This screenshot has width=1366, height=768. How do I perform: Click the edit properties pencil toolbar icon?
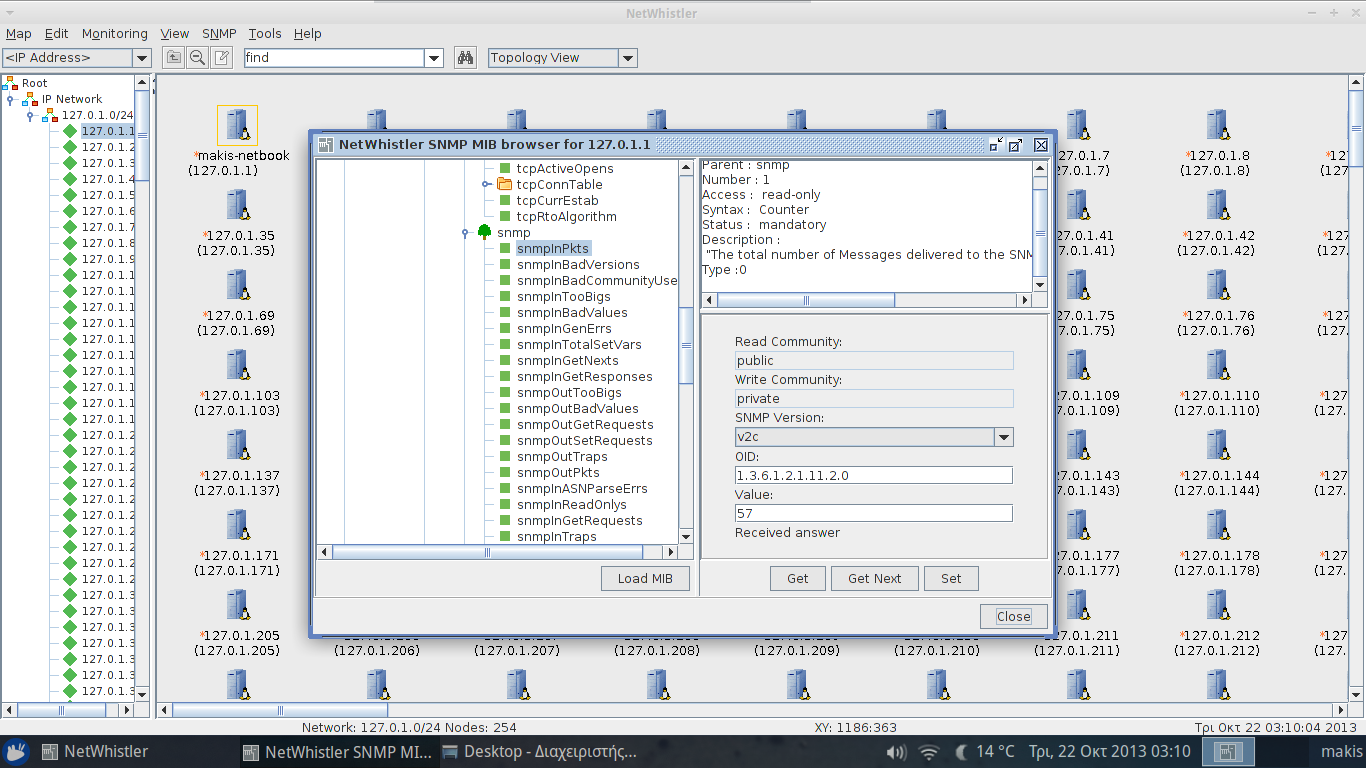click(221, 58)
